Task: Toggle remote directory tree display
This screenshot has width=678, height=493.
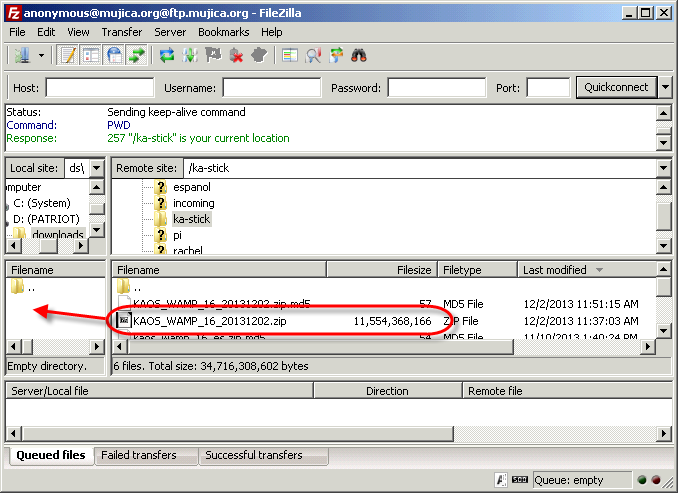Action: [x=114, y=55]
